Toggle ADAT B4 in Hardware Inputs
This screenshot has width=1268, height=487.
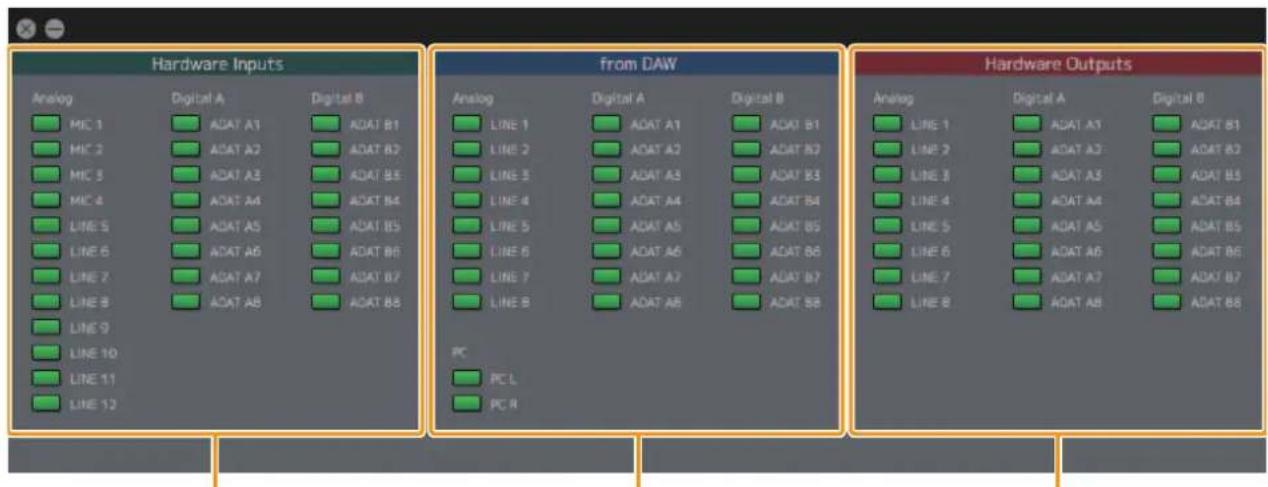pos(326,200)
